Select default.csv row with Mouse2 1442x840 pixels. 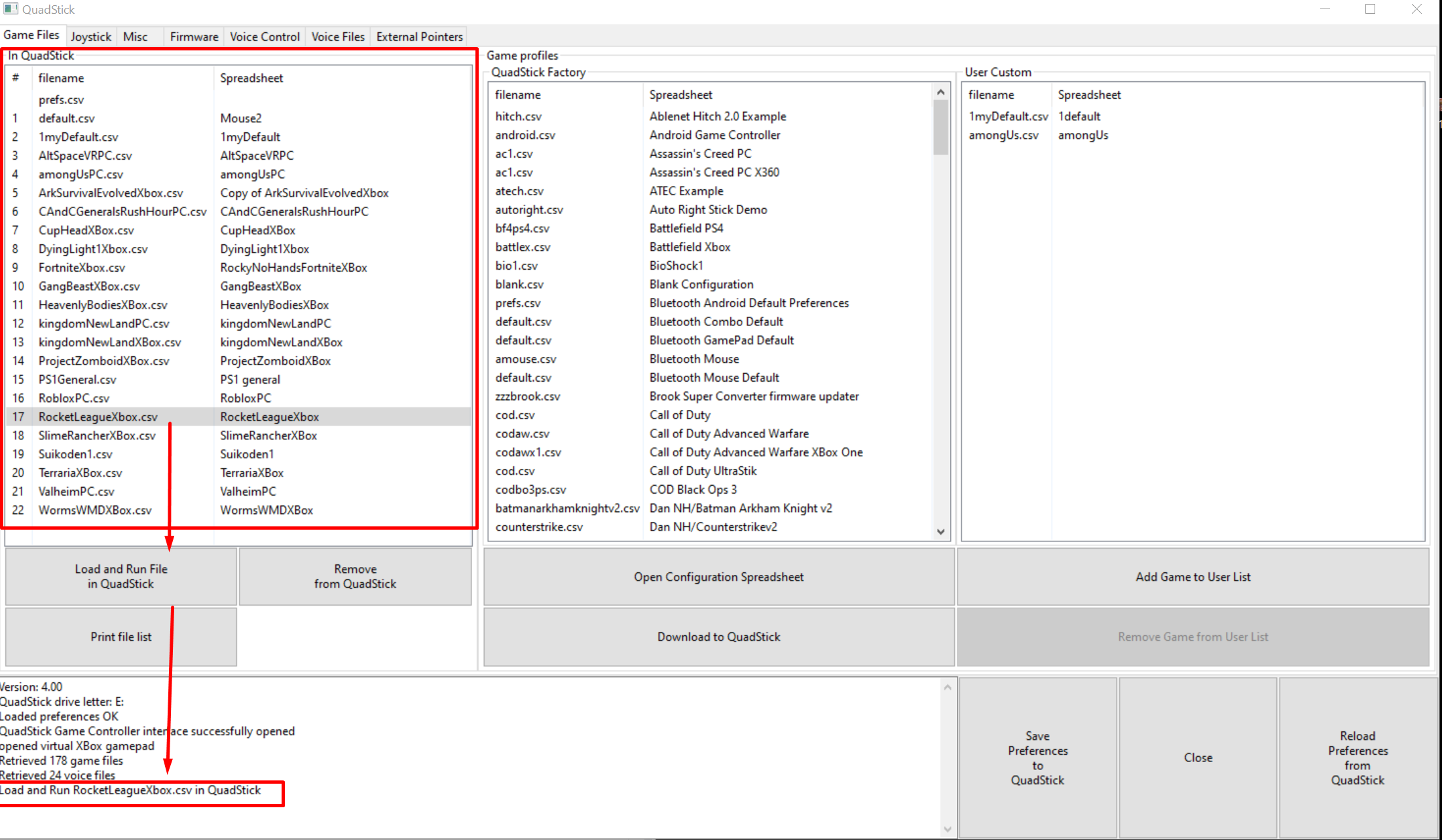[x=238, y=119]
